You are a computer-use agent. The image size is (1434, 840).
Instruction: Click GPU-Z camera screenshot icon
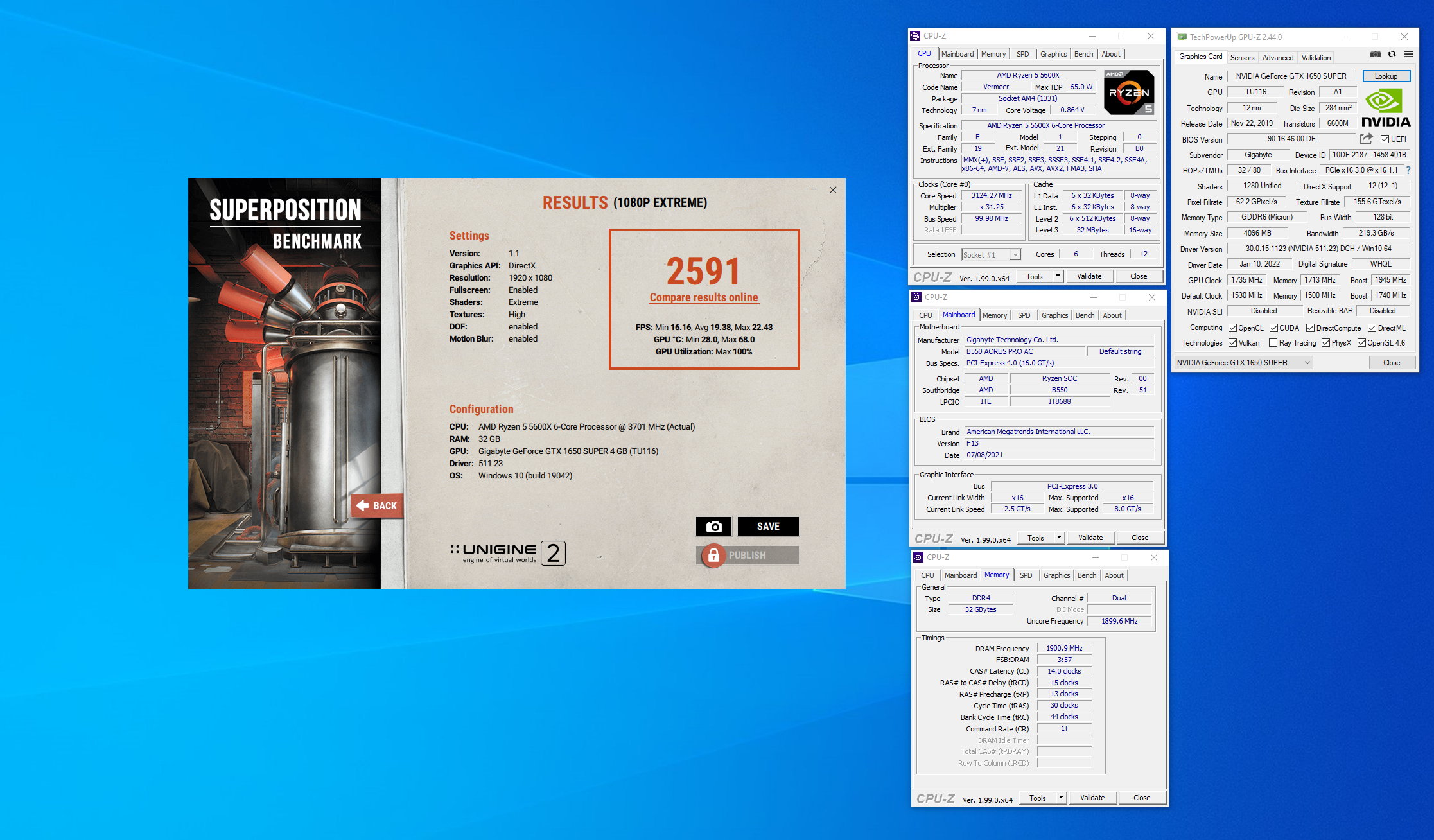click(x=1375, y=55)
